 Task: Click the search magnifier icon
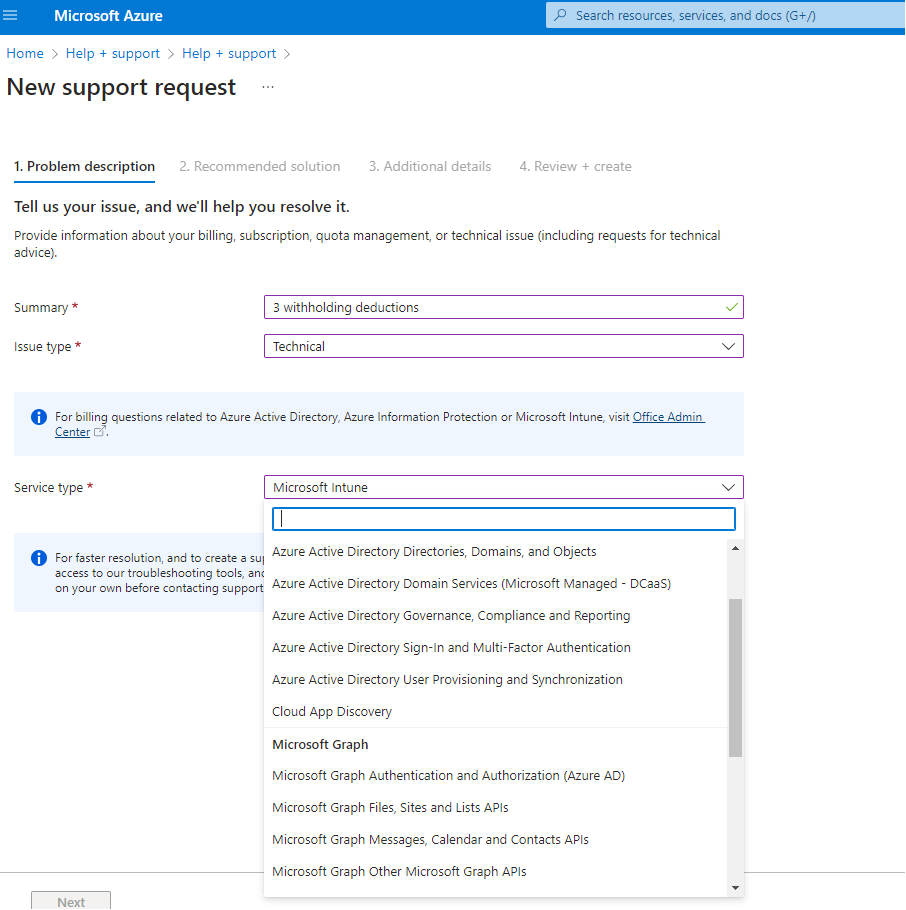coord(560,15)
